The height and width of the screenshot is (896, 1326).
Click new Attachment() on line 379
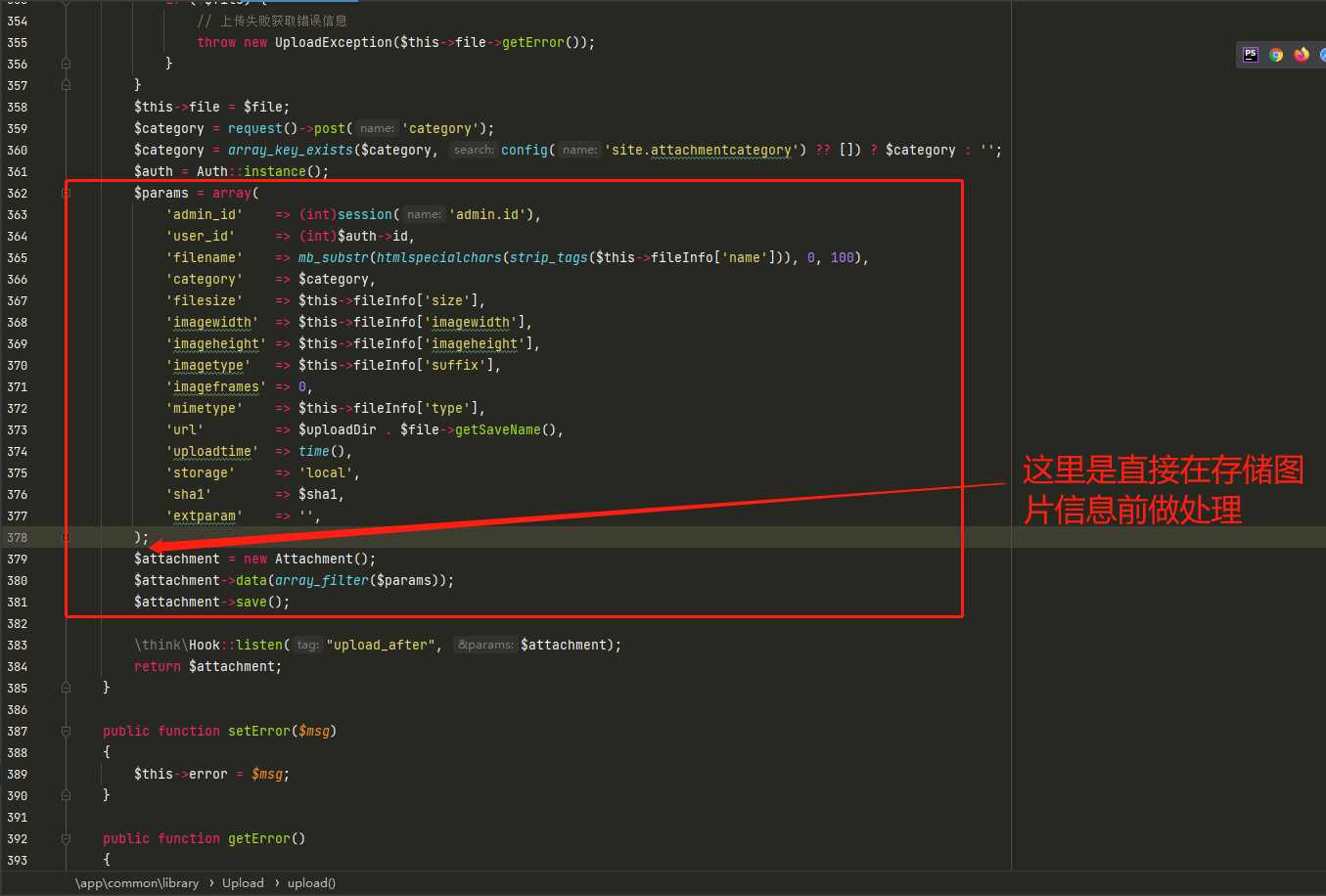click(306, 559)
